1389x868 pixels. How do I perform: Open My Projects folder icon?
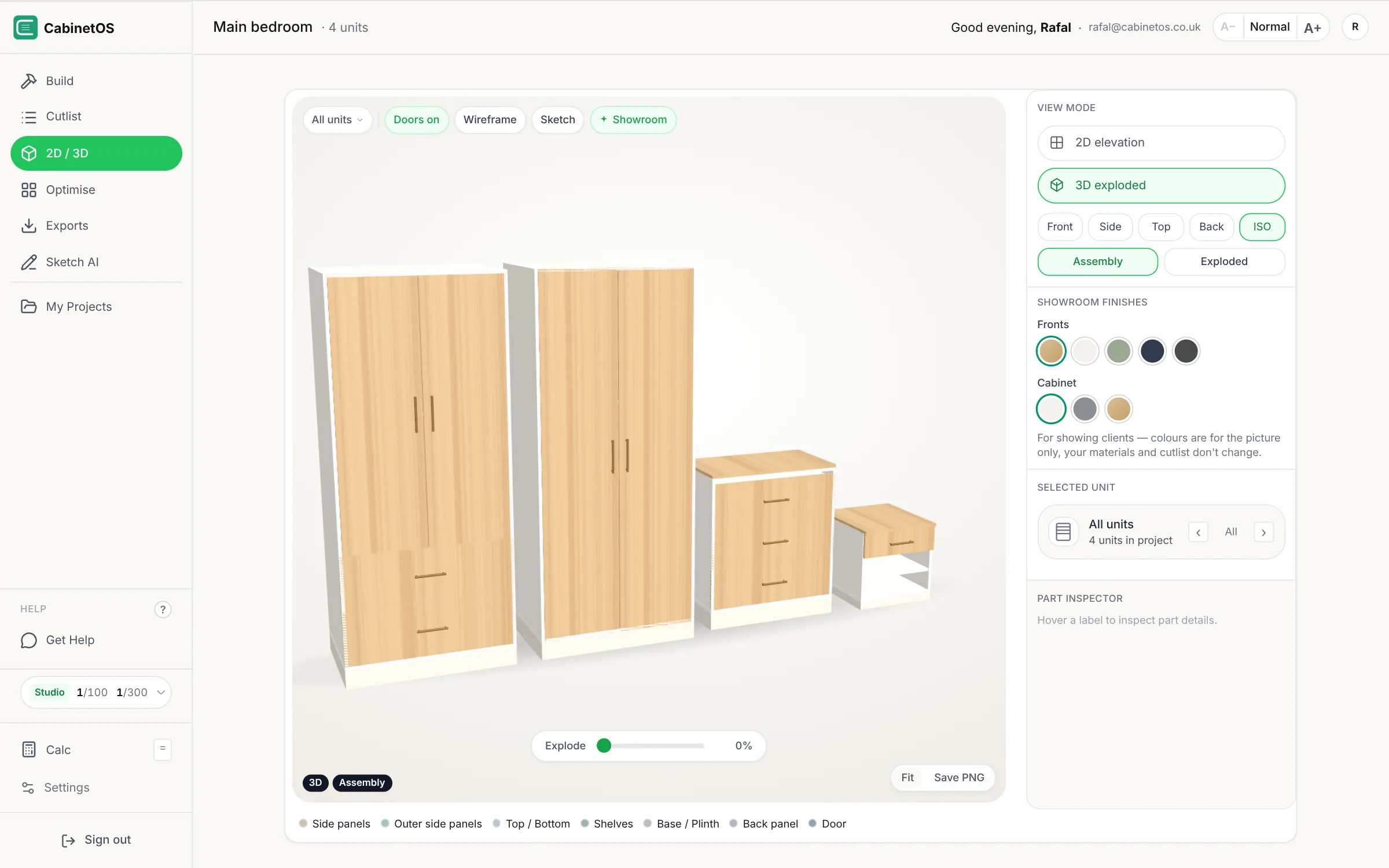[x=29, y=307]
